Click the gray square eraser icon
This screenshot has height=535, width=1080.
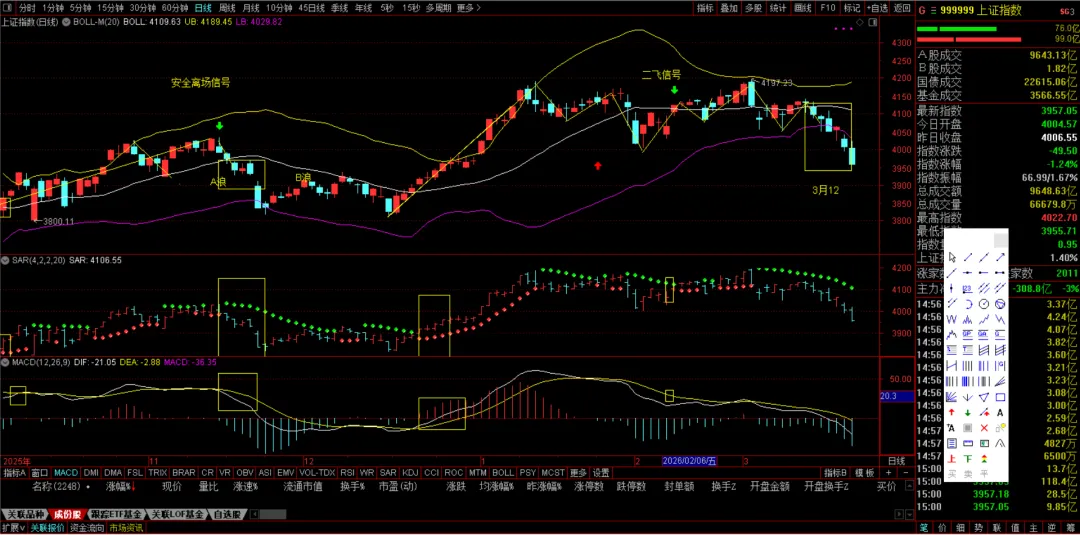click(x=968, y=428)
